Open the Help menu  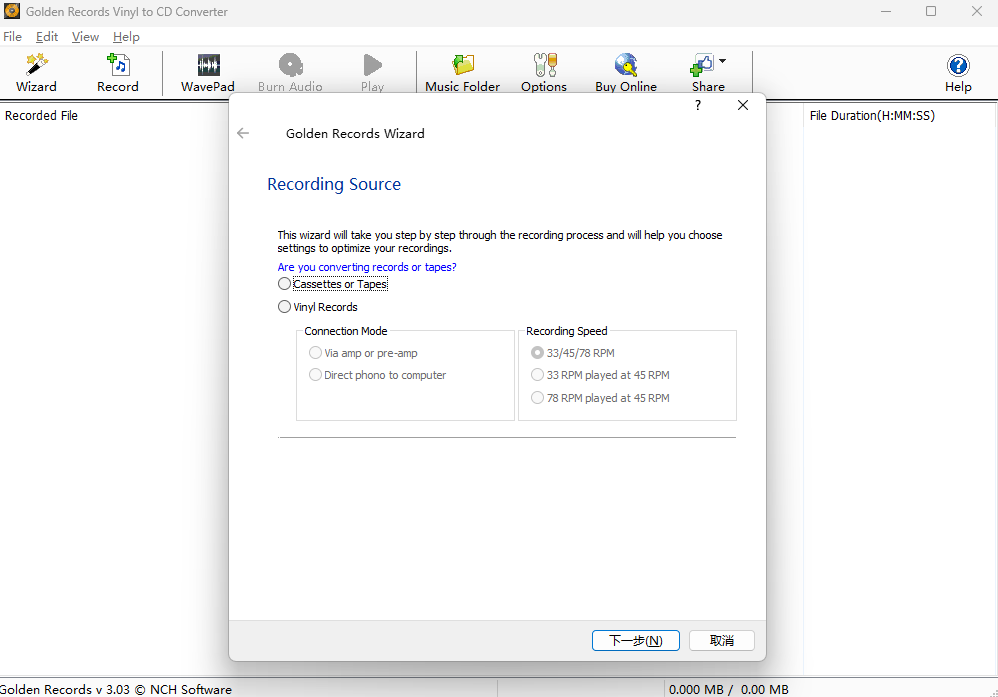(x=126, y=37)
